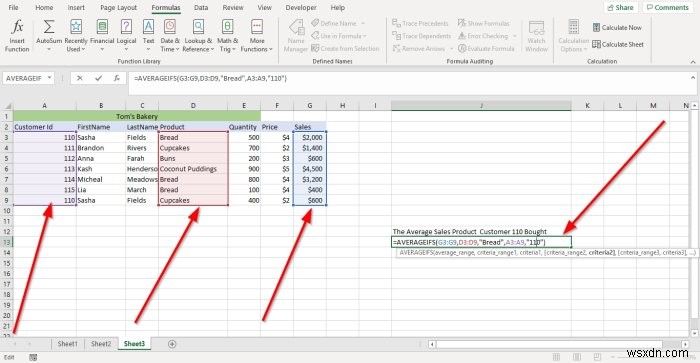Open the File tab
The height and width of the screenshot is (363, 700).
coord(13,8)
